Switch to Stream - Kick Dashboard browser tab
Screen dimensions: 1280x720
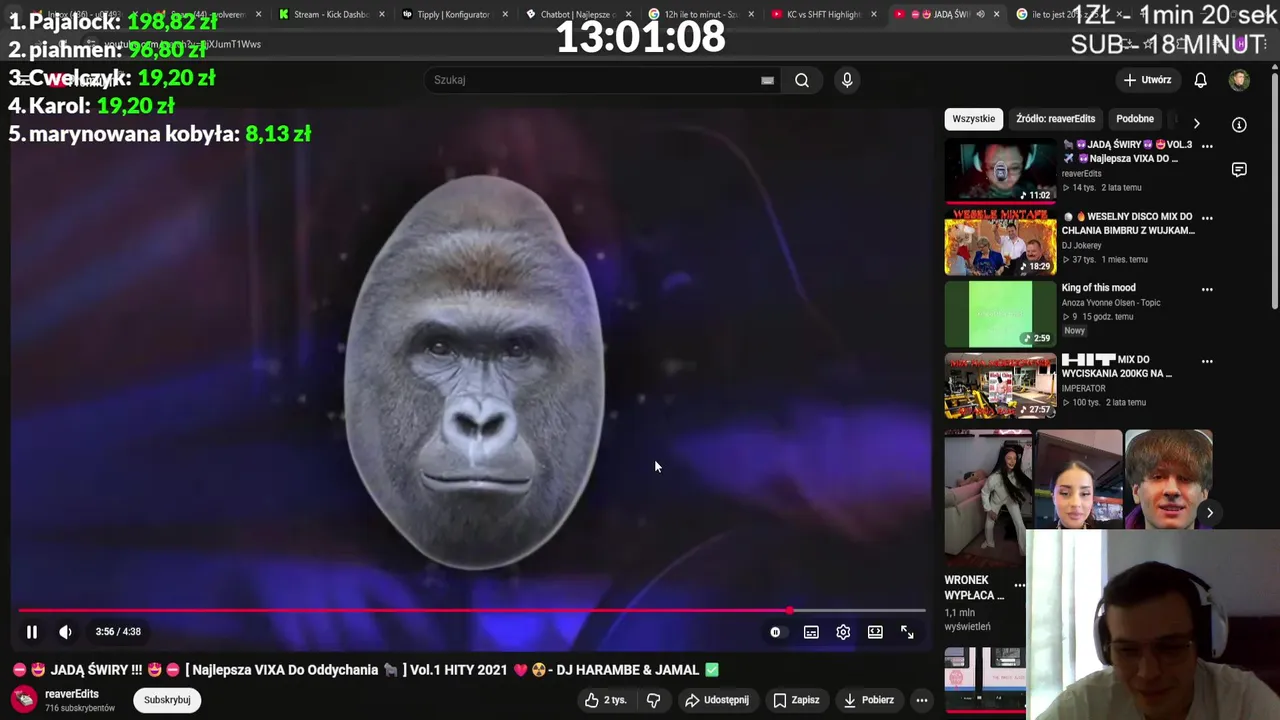[x=330, y=15]
